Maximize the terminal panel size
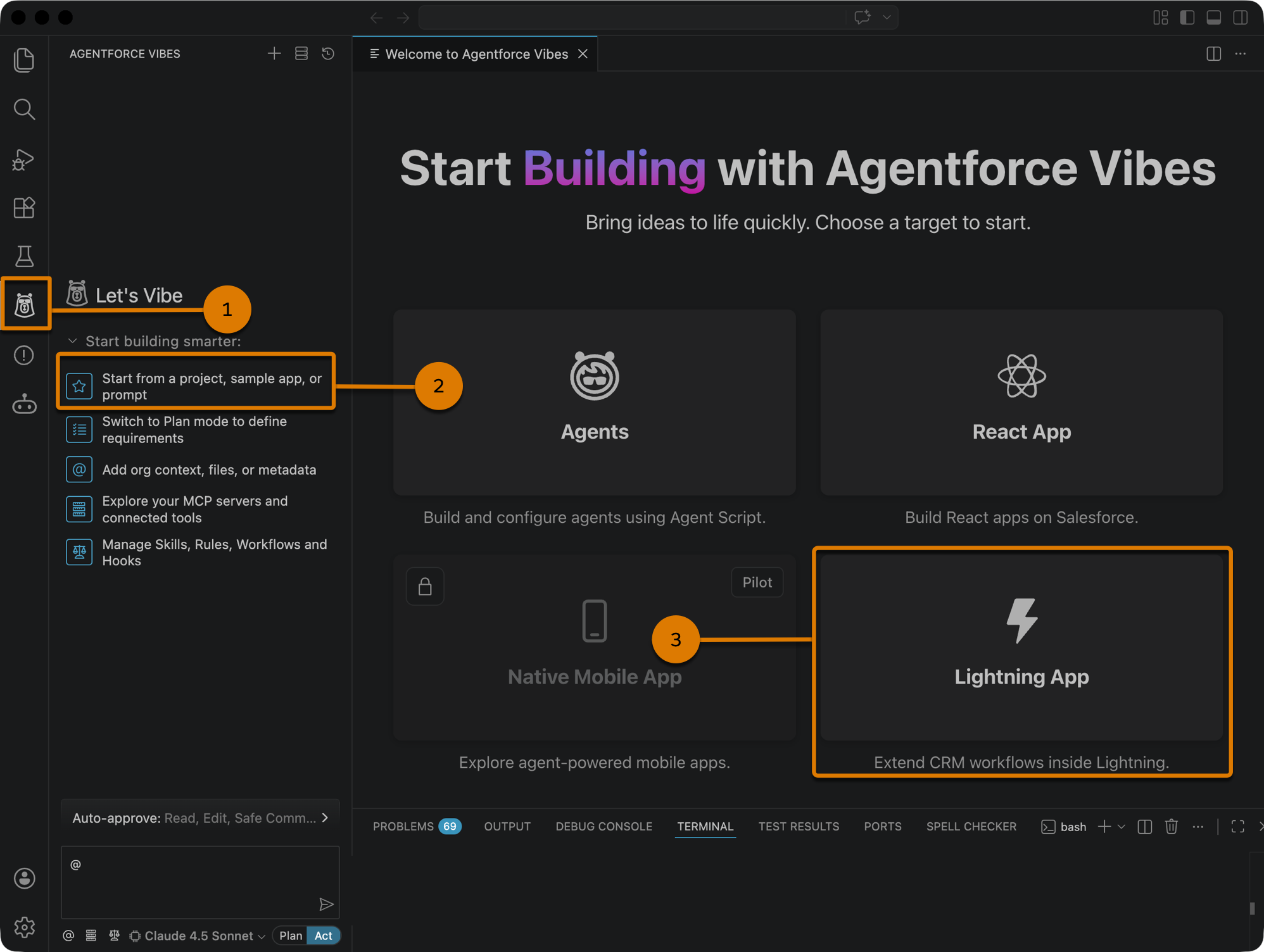Image resolution: width=1264 pixels, height=952 pixels. pos(1237,827)
